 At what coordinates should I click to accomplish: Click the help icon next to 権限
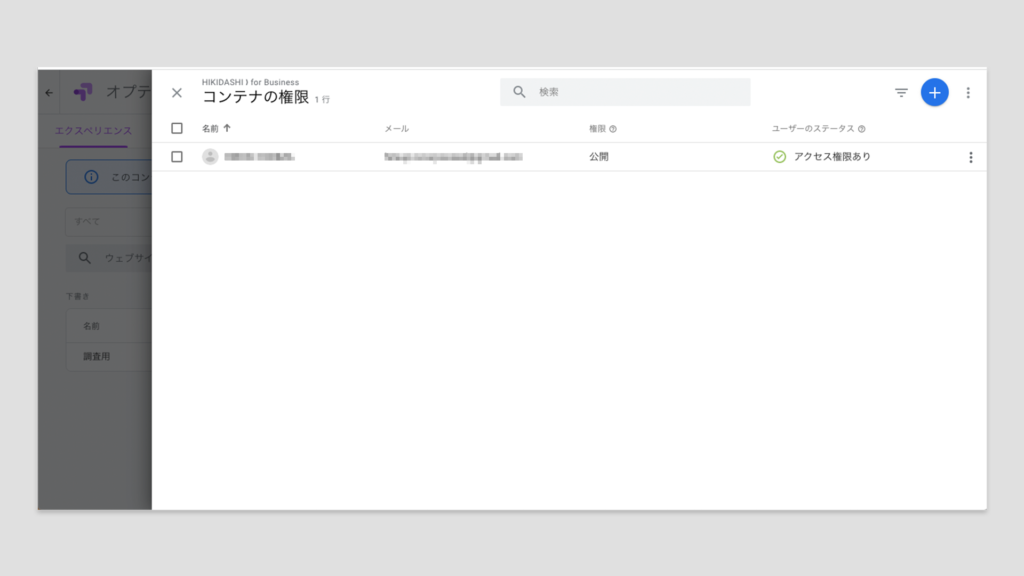click(613, 129)
